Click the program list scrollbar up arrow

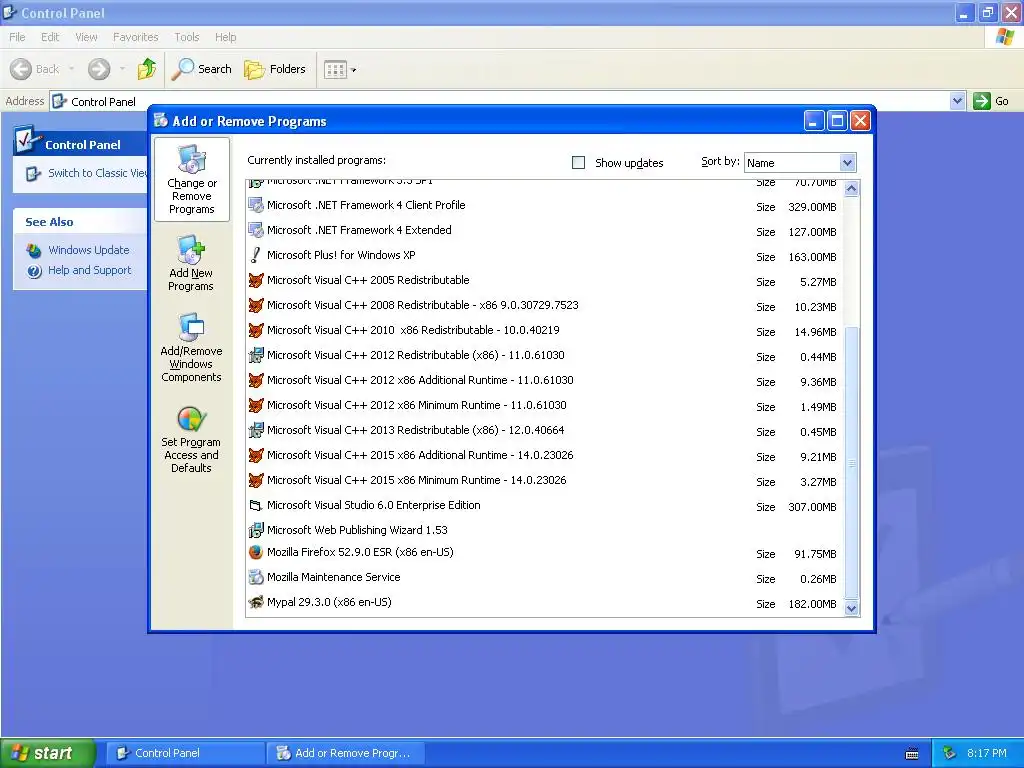(851, 189)
